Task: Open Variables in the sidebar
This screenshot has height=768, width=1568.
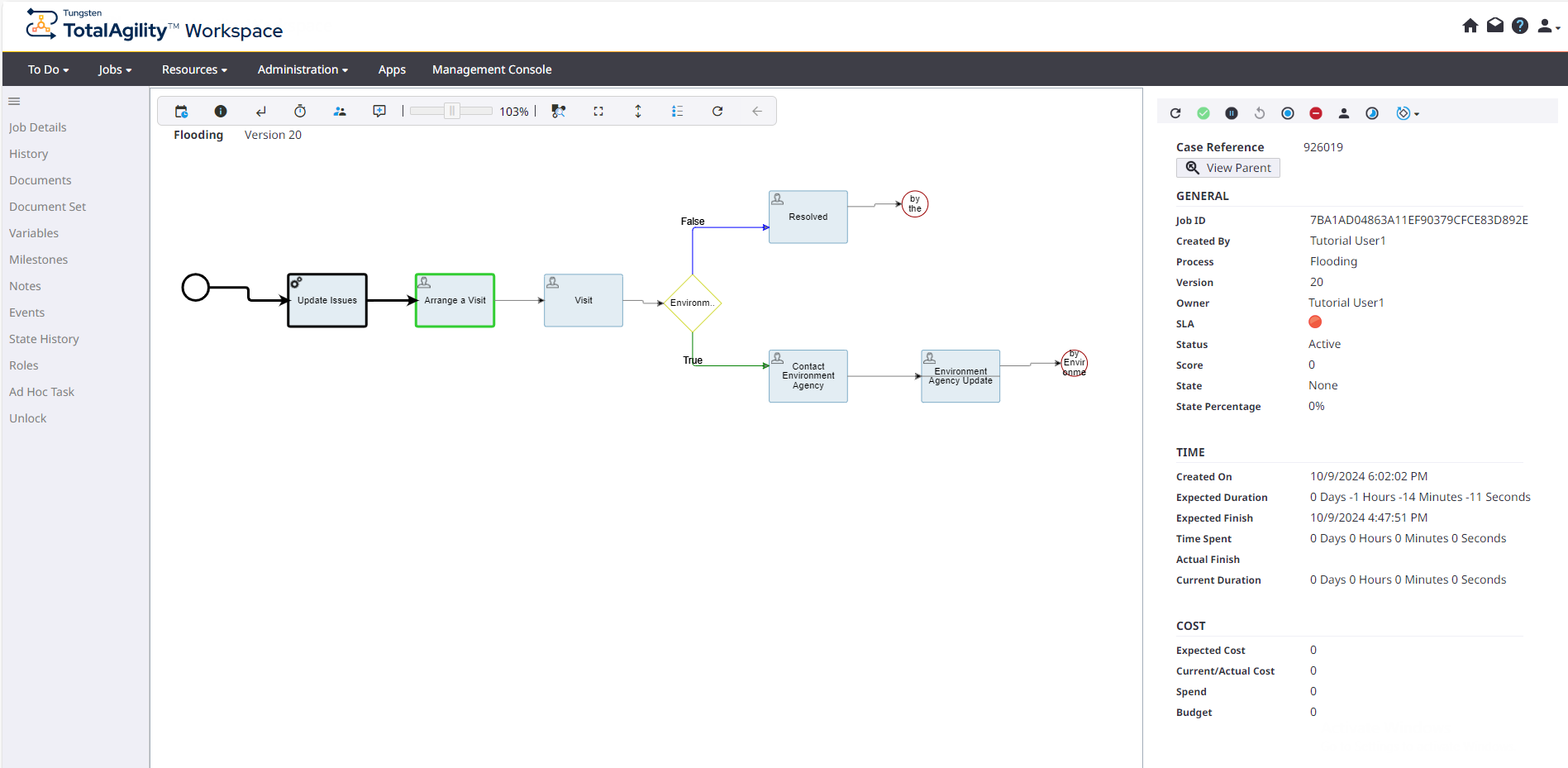Action: tap(34, 233)
